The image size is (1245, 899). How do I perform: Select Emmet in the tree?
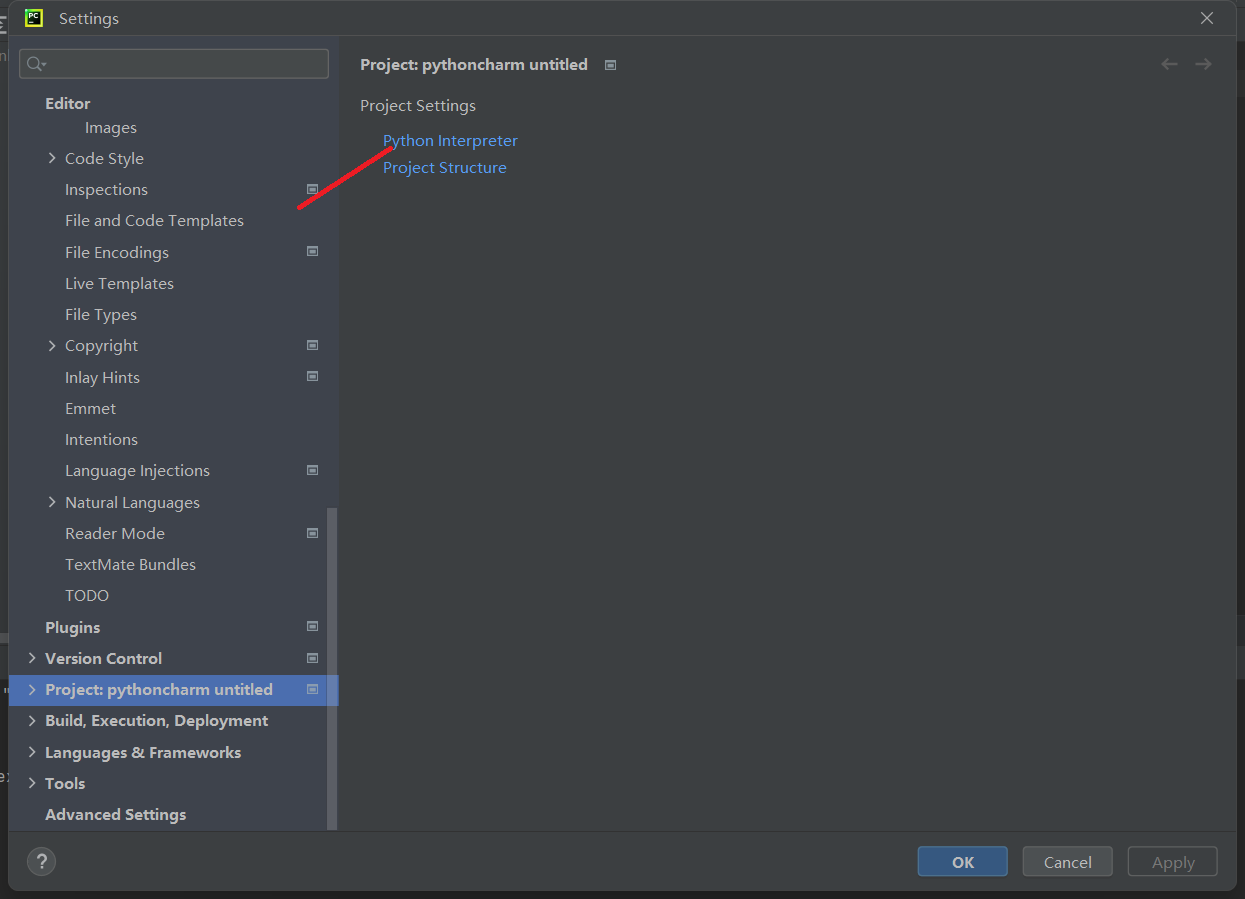90,408
